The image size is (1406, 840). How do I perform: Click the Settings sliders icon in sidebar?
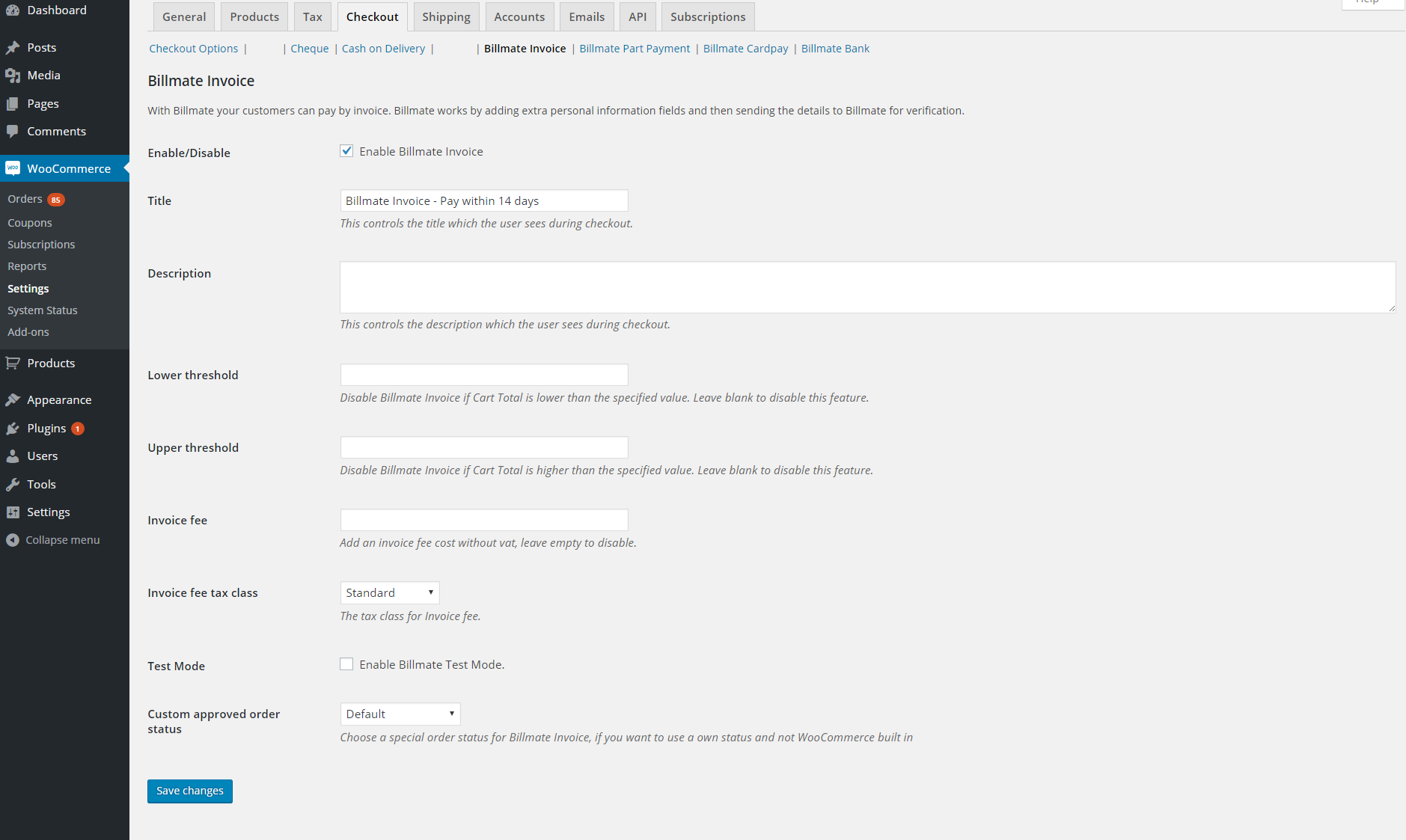click(13, 512)
